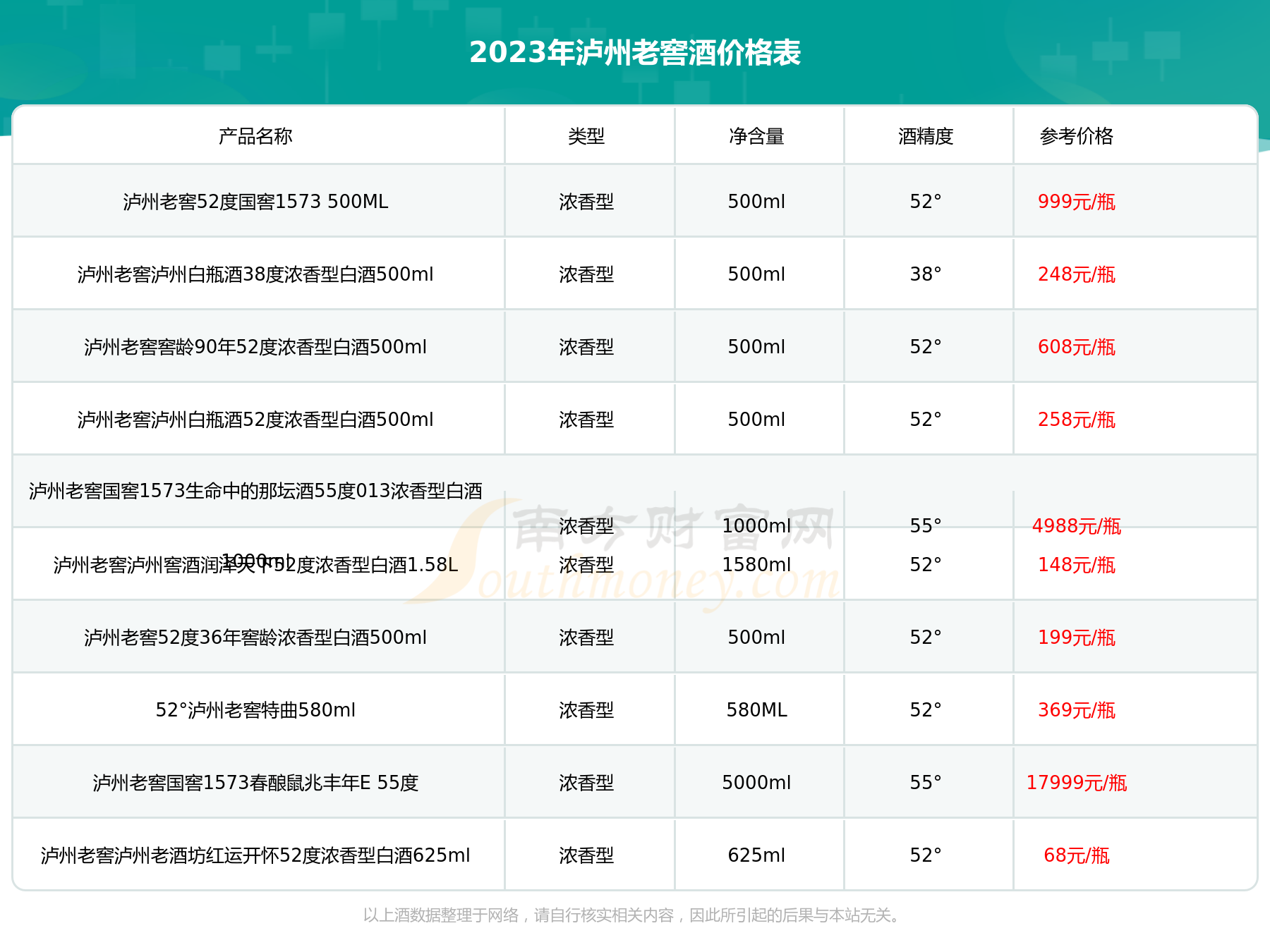Select the 净含量 column header
This screenshot has width=1270, height=952.
click(x=756, y=136)
